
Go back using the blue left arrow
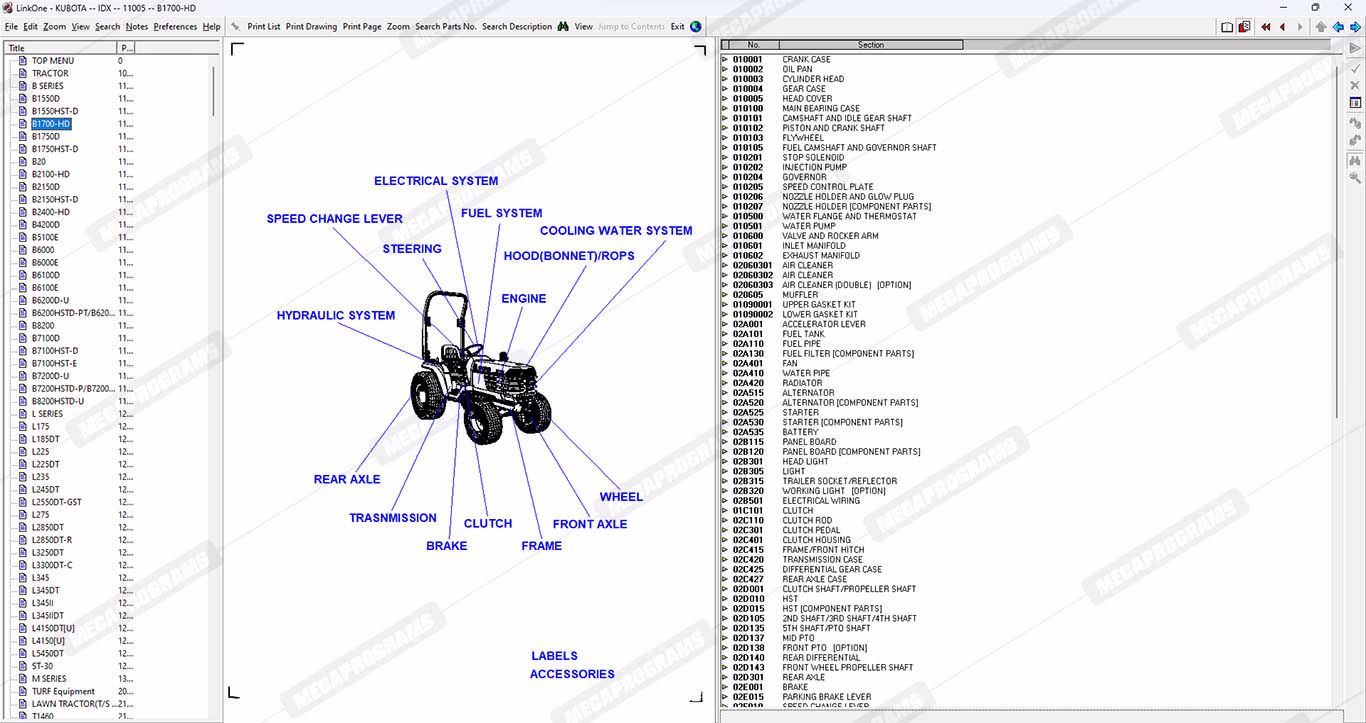point(1338,27)
